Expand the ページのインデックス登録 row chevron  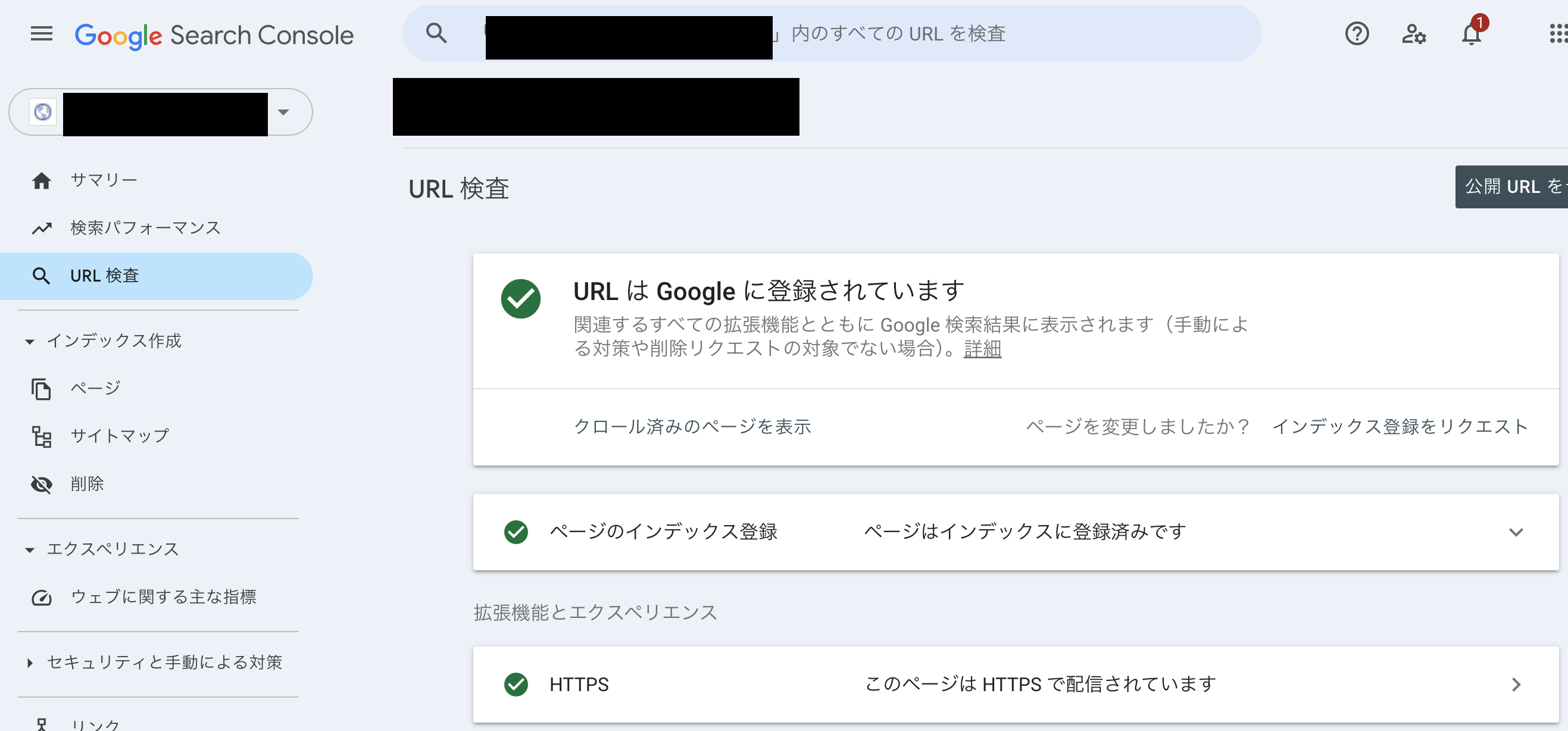point(1516,532)
